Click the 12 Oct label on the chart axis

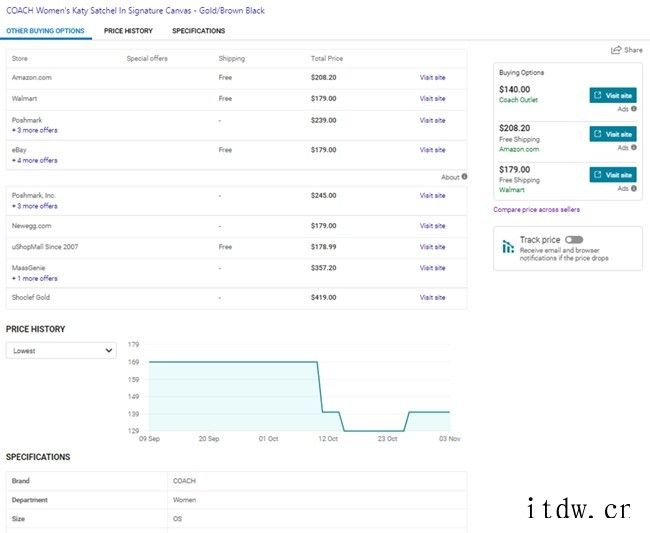(328, 439)
